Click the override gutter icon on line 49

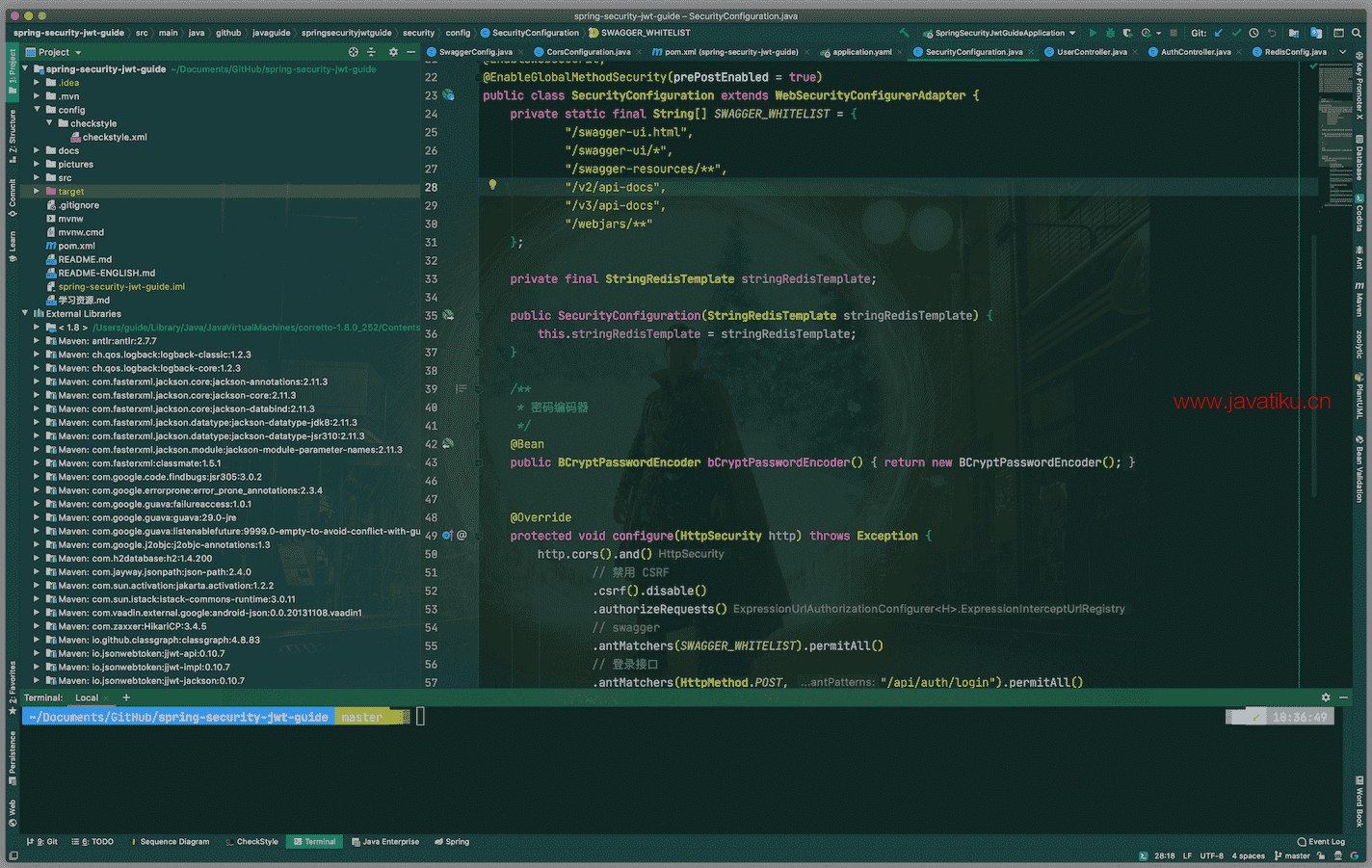tap(448, 535)
